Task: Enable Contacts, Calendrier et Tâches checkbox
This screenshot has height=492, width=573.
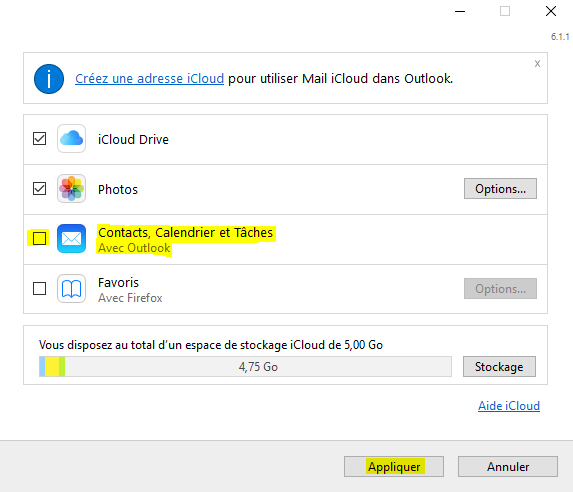Action: click(39, 239)
